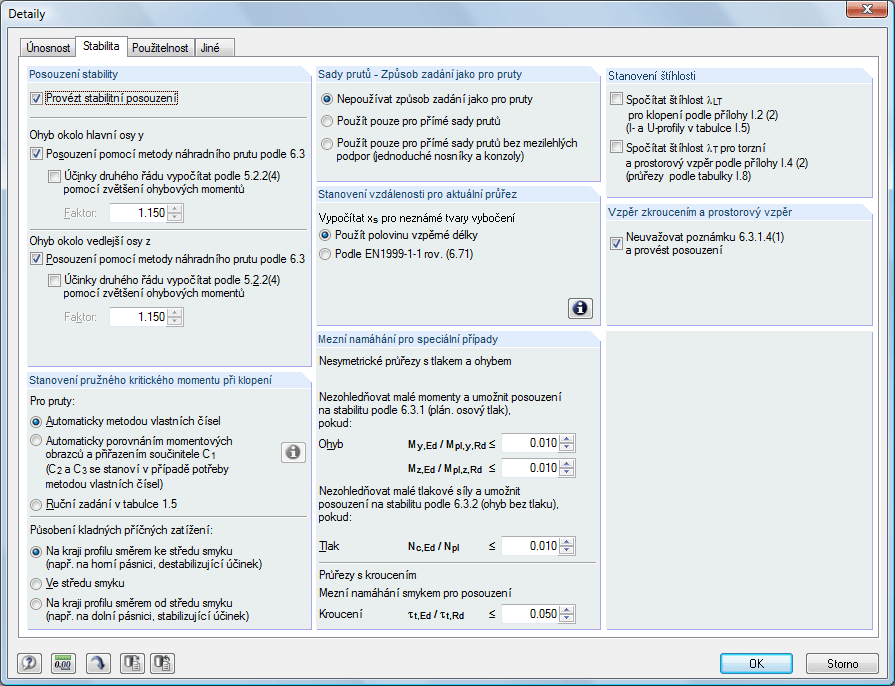The image size is (895, 686).
Task: Click the Mz,Ed / Mpl,z,Rd value field
Action: point(530,469)
